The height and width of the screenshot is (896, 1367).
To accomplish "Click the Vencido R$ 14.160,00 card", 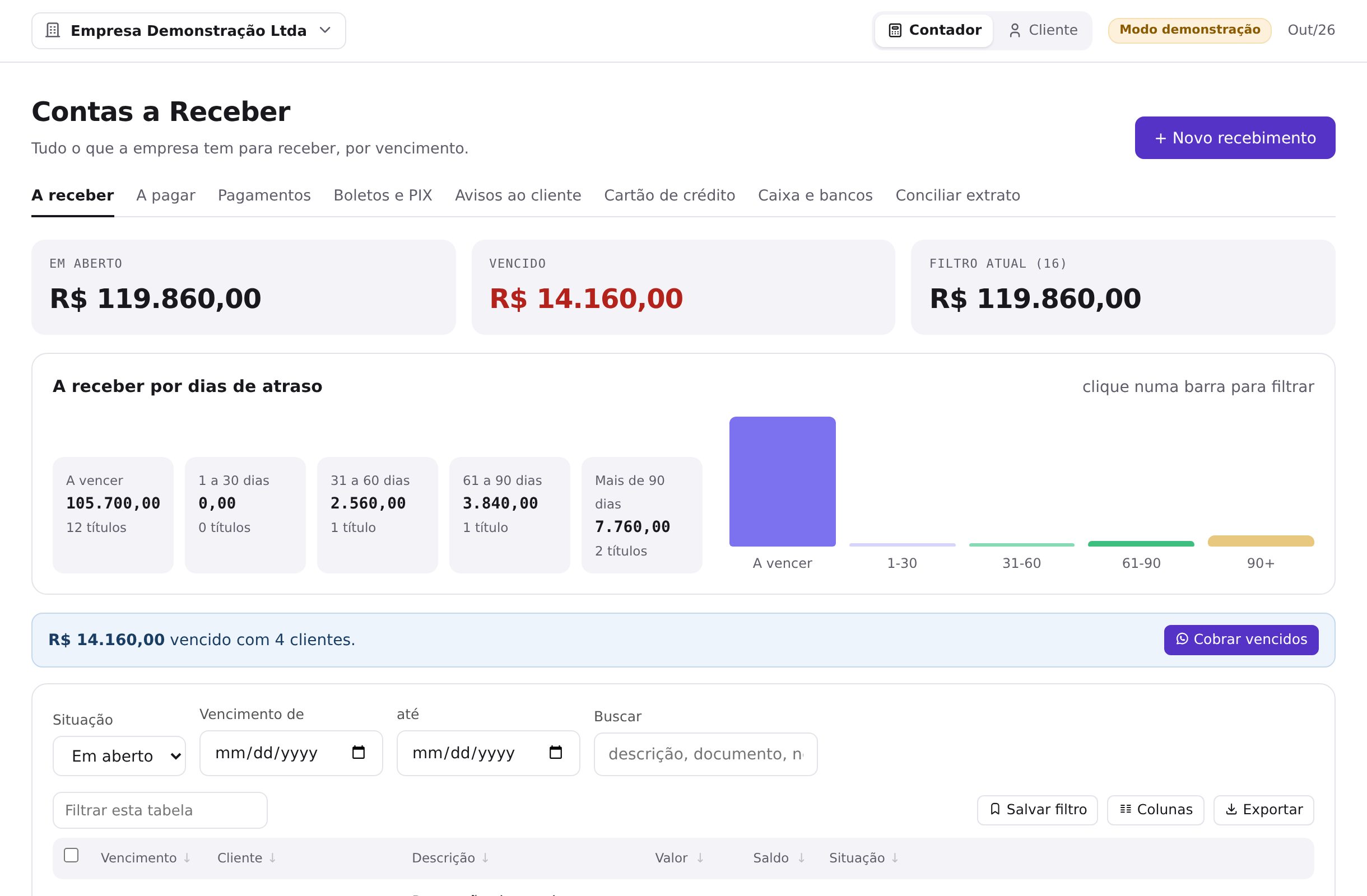I will [683, 287].
